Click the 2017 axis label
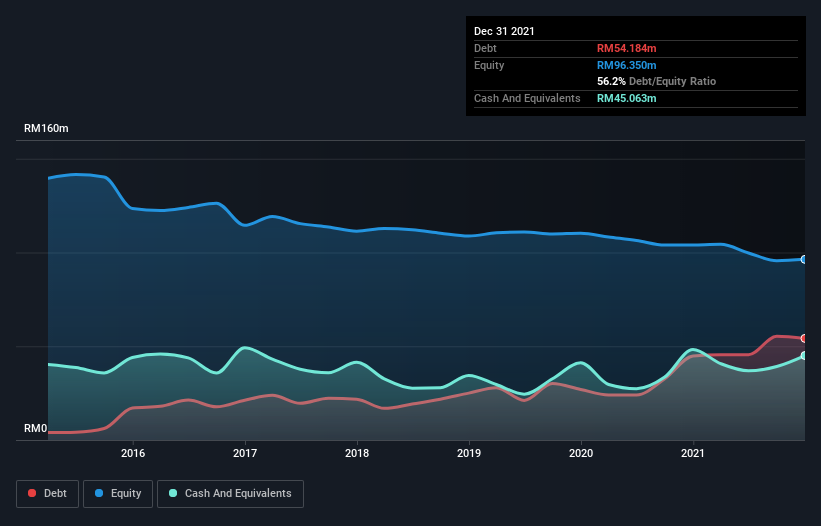Image resolution: width=821 pixels, height=526 pixels. [x=245, y=453]
